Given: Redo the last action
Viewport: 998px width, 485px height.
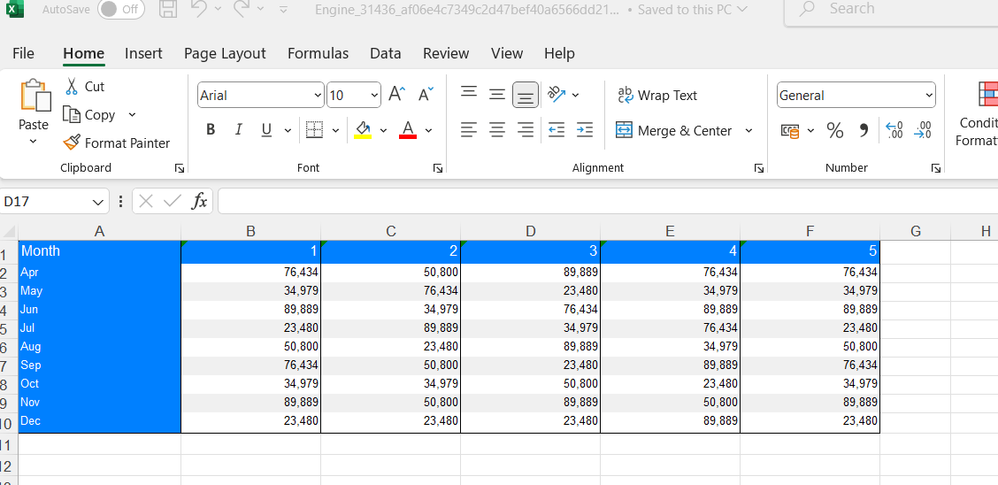Looking at the screenshot, I should pyautogui.click(x=242, y=9).
